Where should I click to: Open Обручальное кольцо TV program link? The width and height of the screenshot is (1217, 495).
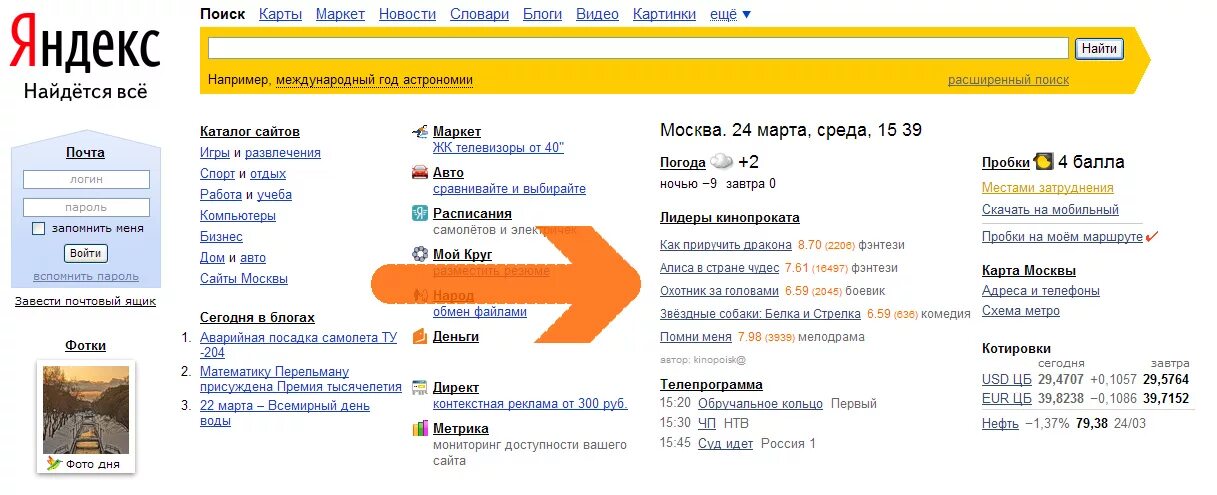[760, 403]
